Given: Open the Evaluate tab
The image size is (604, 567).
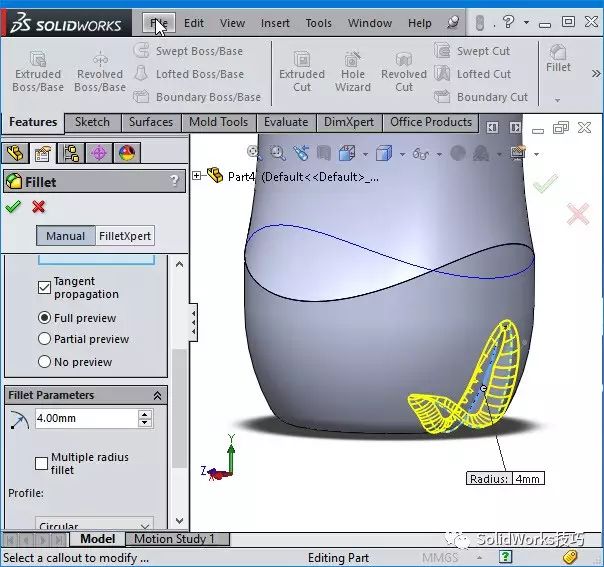Looking at the screenshot, I should pyautogui.click(x=286, y=122).
